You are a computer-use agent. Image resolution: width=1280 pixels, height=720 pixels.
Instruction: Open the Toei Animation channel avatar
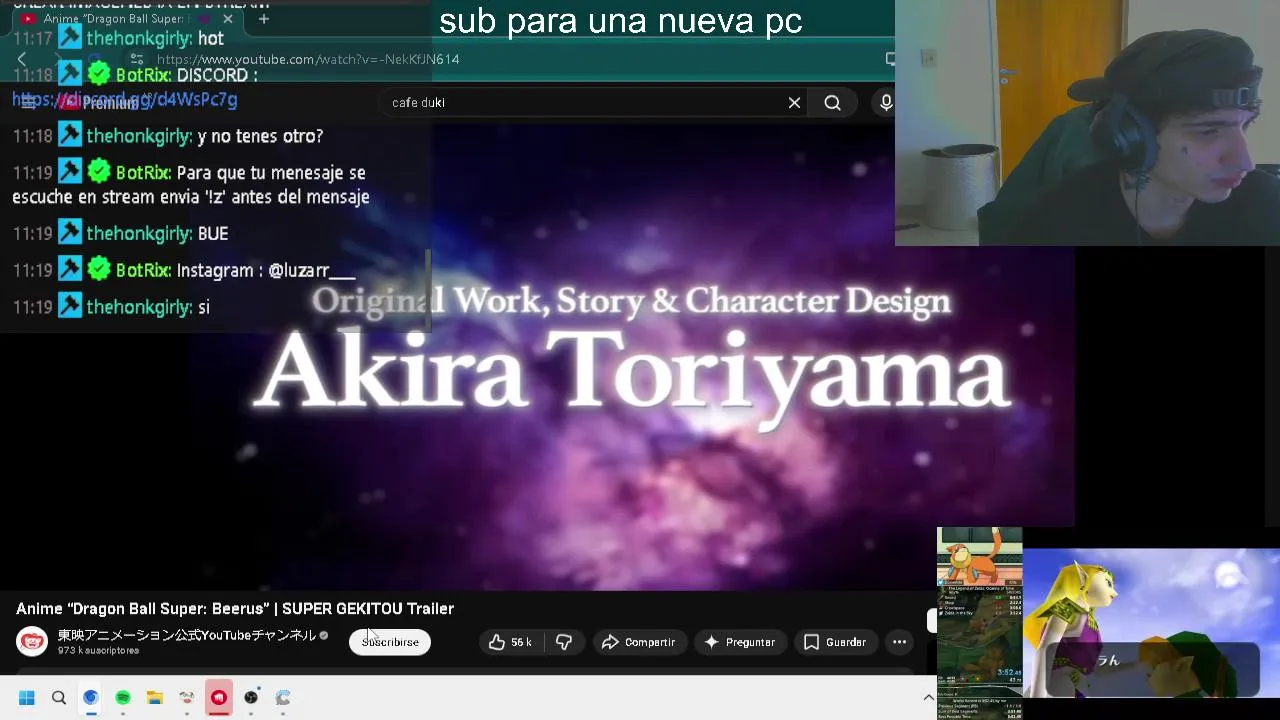point(31,642)
